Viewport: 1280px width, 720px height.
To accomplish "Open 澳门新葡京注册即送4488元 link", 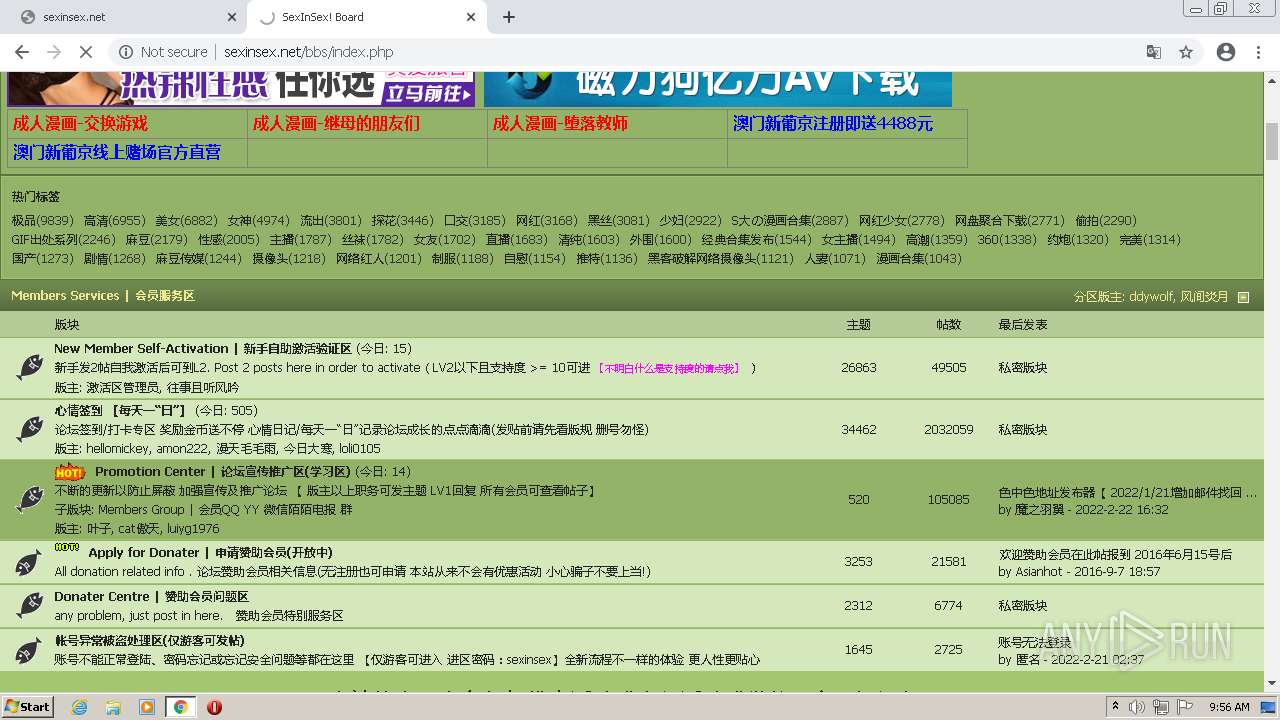I will click(832, 123).
